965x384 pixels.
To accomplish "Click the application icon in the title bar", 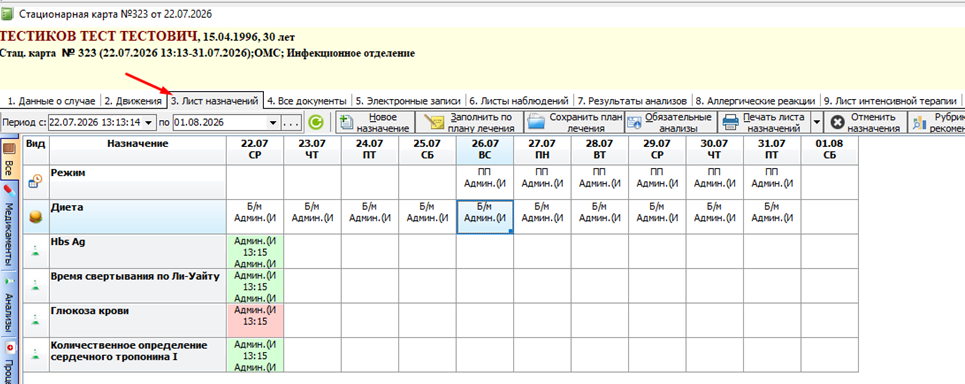I will pyautogui.click(x=8, y=13).
